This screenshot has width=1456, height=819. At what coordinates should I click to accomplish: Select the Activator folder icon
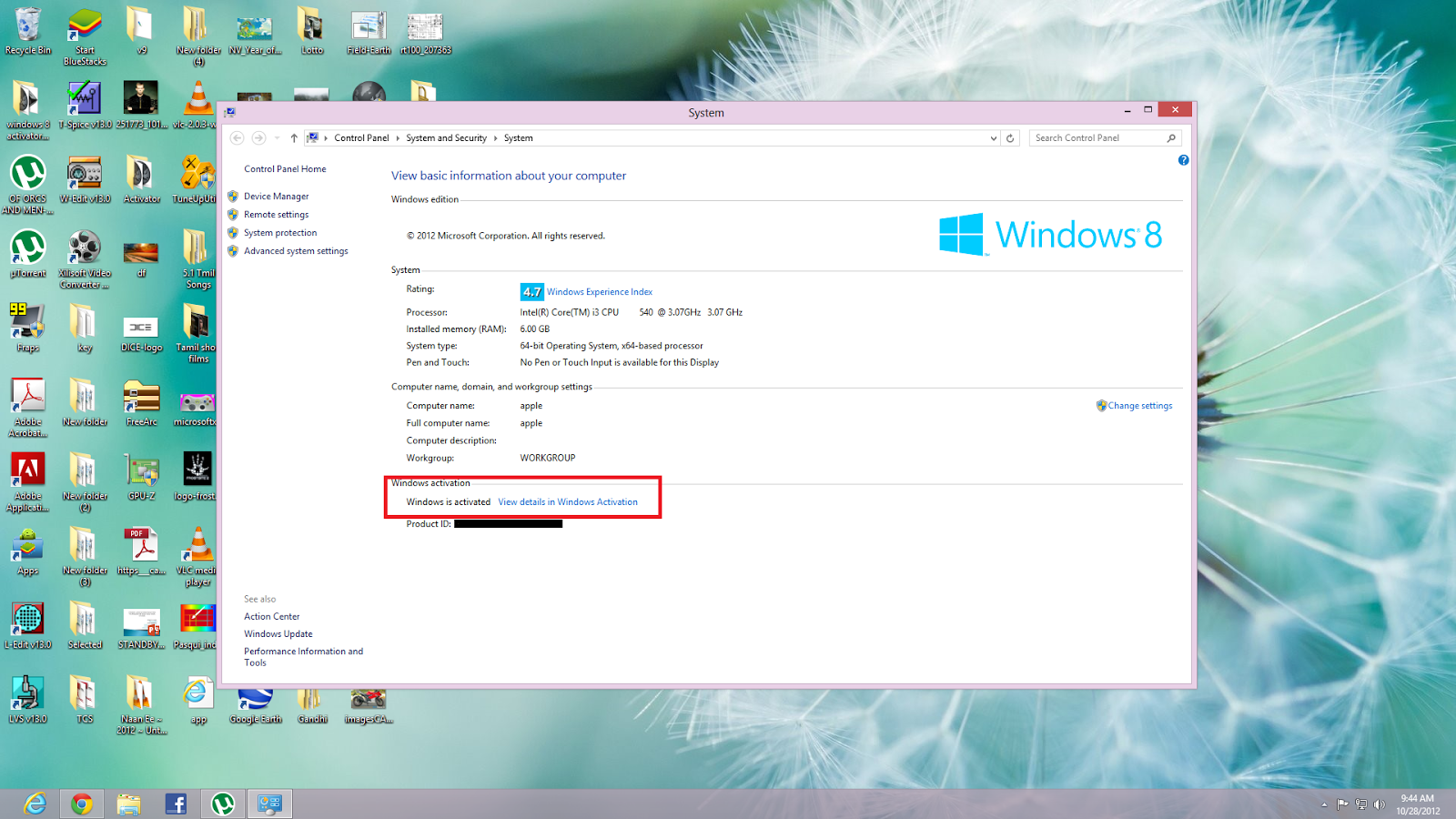141,180
